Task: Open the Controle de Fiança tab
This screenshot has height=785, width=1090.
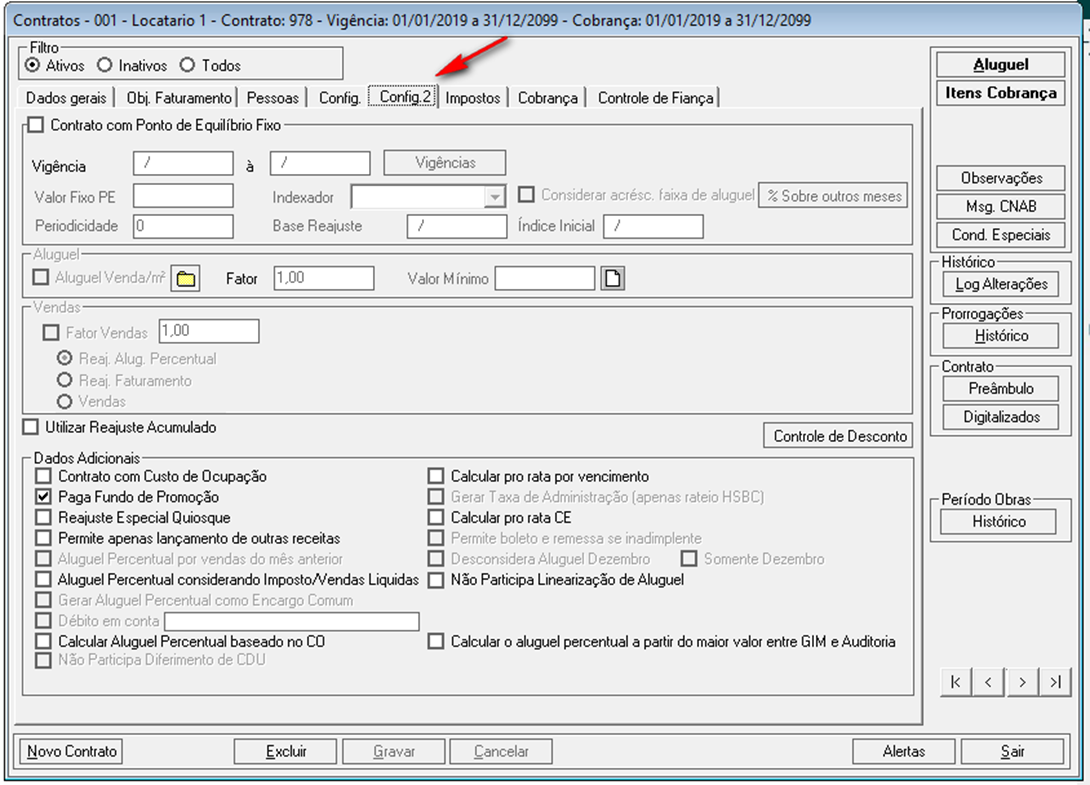Action: click(x=655, y=98)
